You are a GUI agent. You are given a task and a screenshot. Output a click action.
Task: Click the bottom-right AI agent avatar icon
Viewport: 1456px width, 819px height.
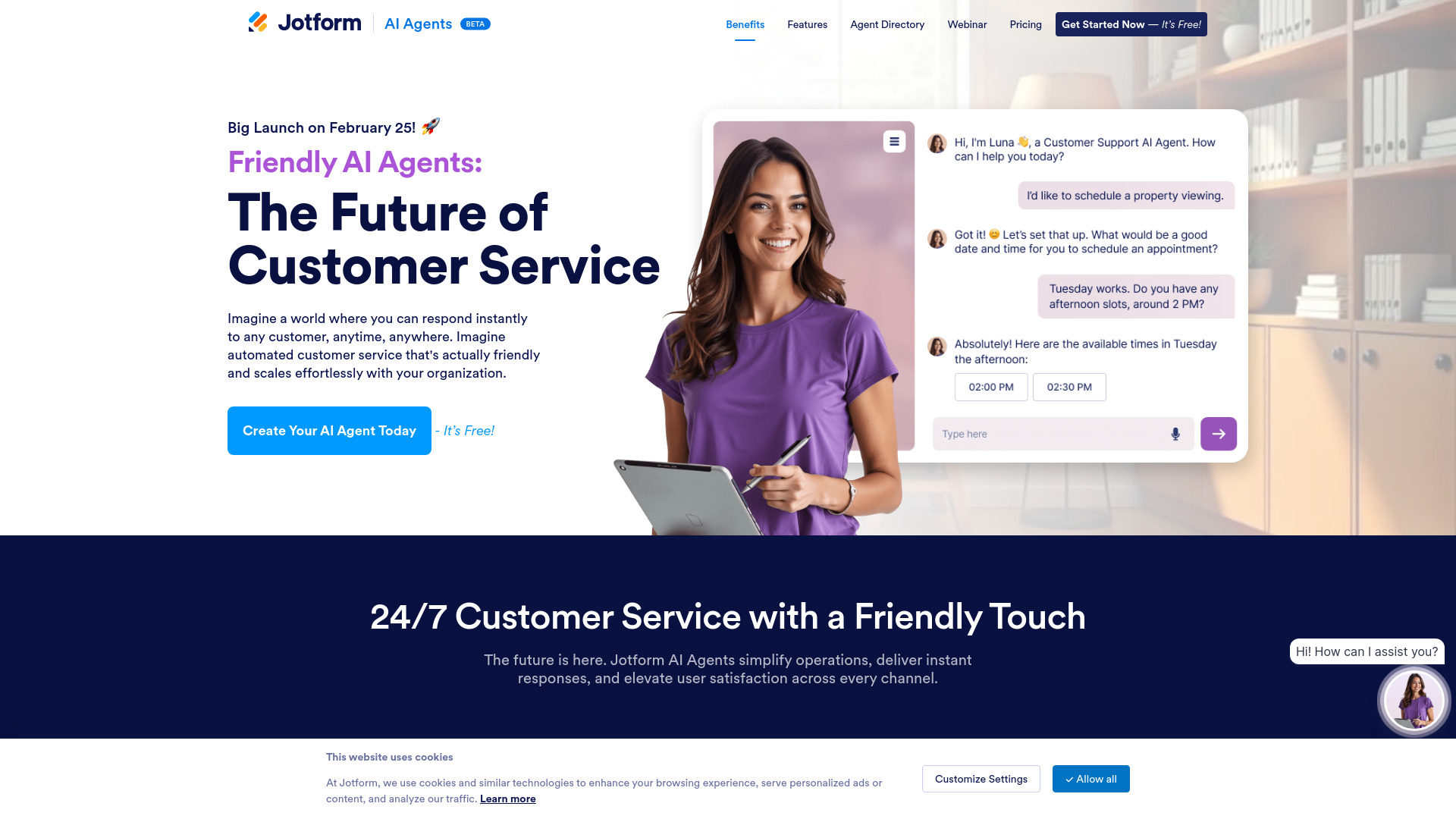[x=1412, y=700]
